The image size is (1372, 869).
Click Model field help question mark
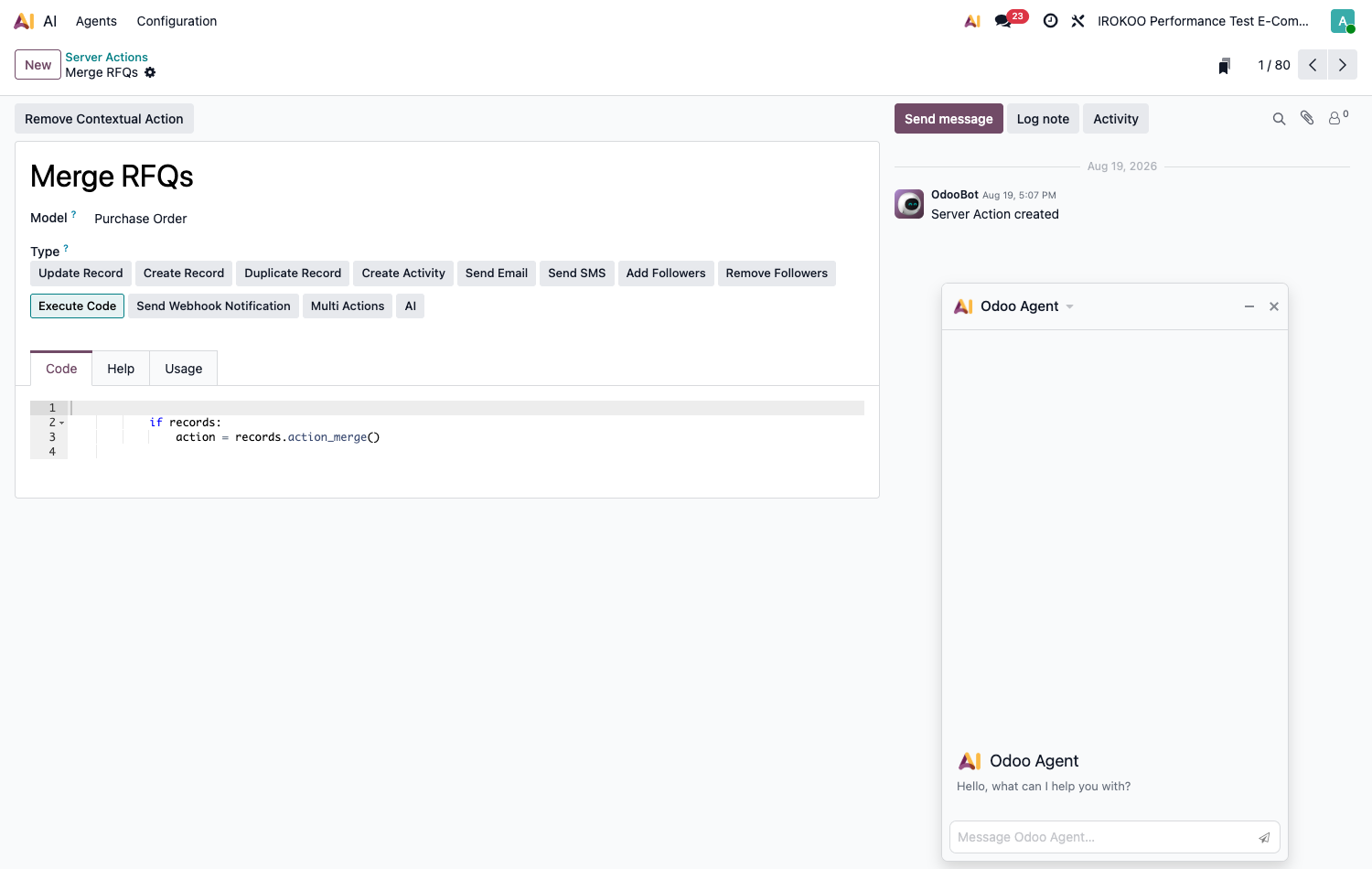tap(74, 214)
